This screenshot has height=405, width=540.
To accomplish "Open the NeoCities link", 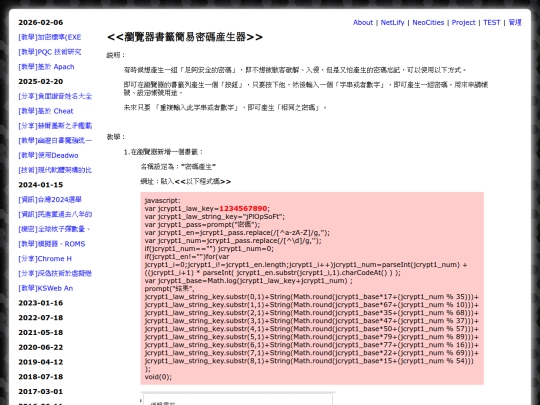I will [428, 22].
